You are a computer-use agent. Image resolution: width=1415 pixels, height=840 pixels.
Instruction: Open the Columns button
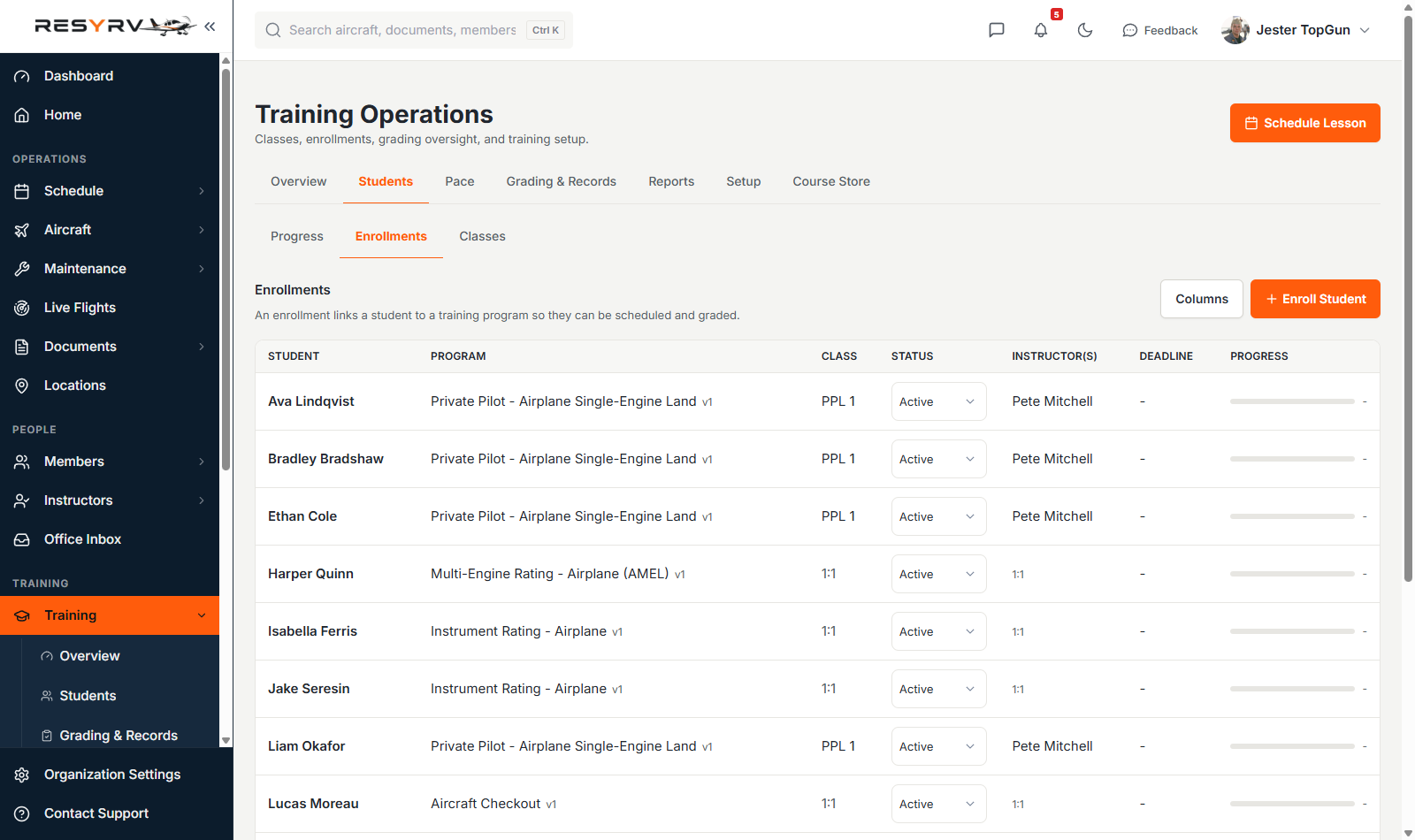1202,299
